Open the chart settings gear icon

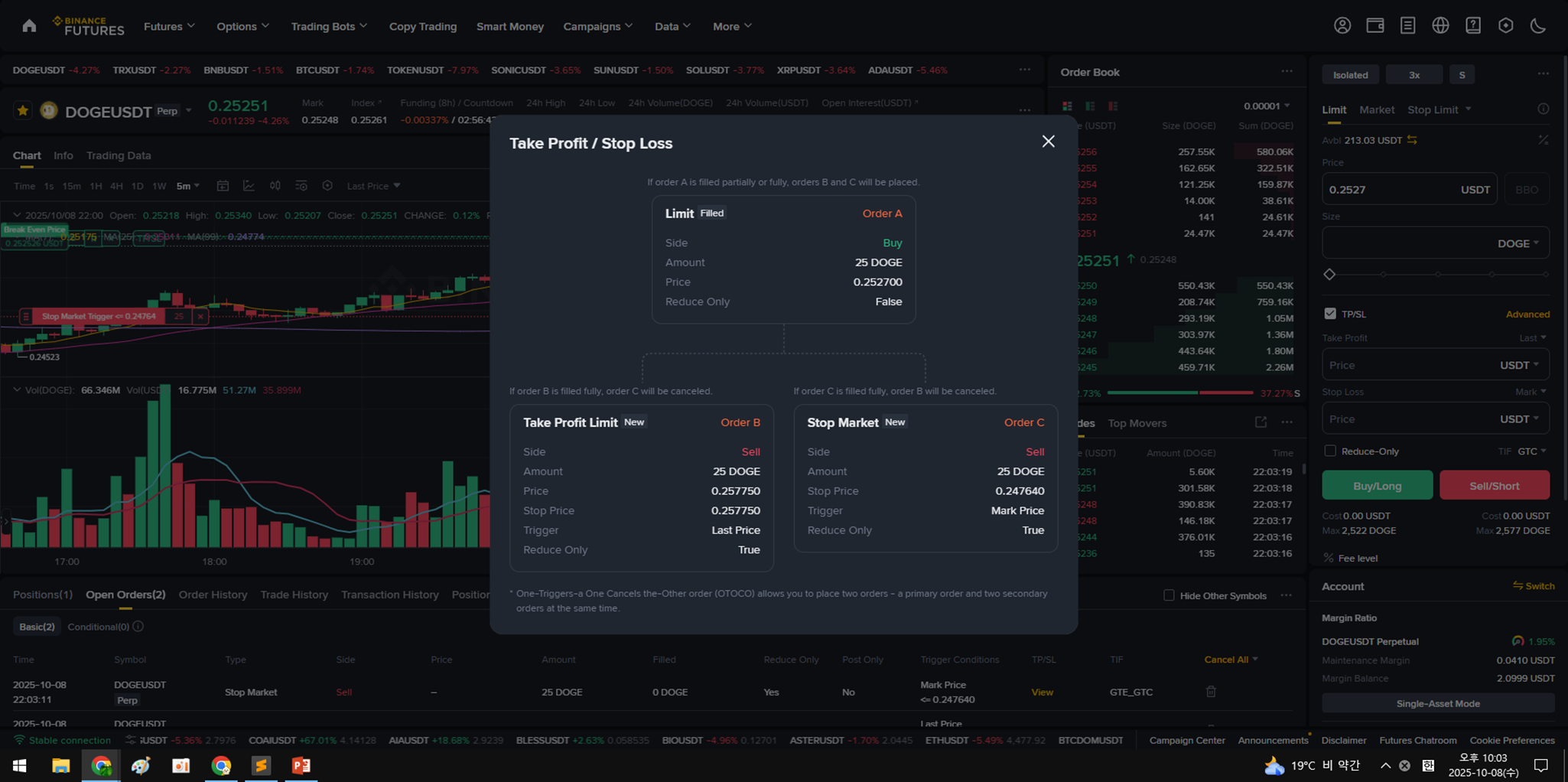click(x=327, y=186)
